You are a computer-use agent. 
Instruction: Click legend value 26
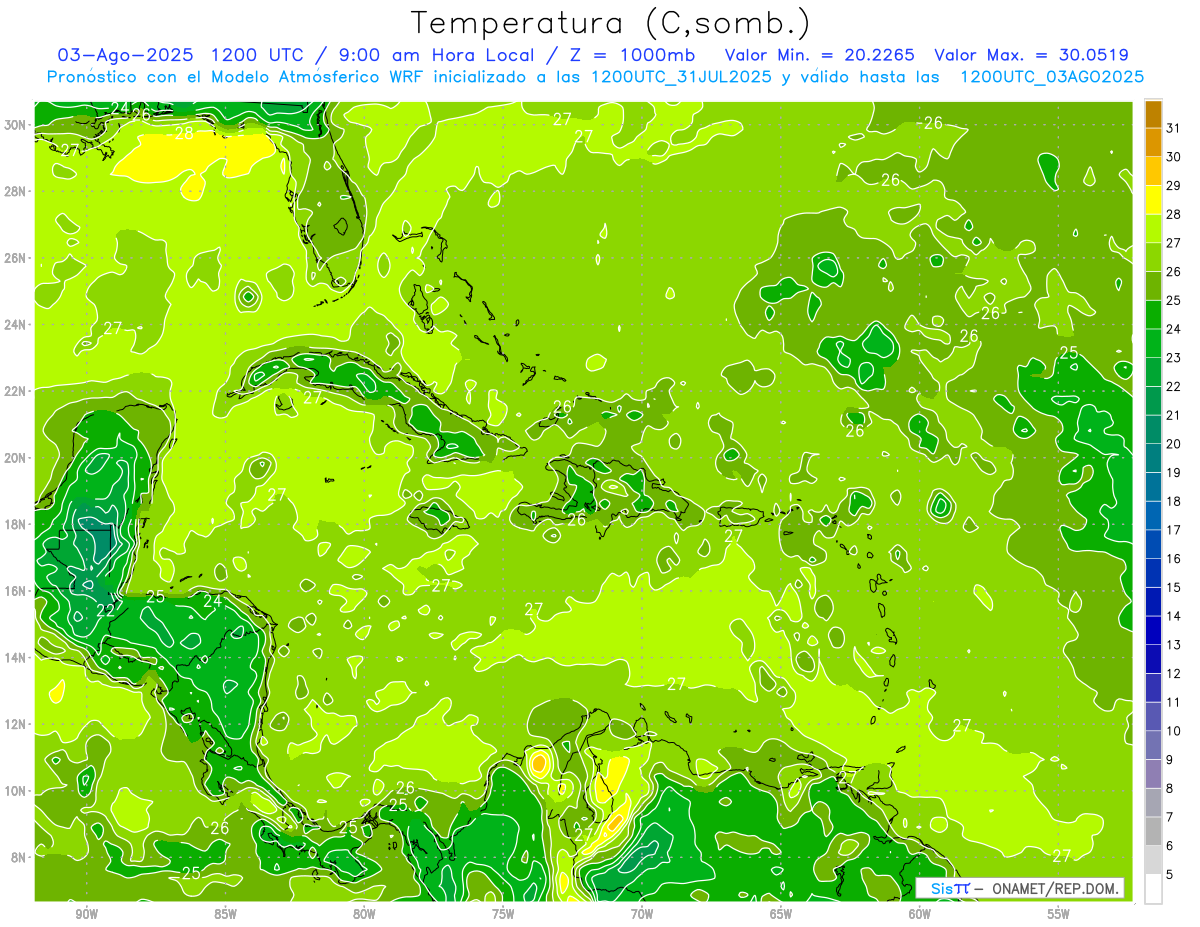[x=1174, y=272]
